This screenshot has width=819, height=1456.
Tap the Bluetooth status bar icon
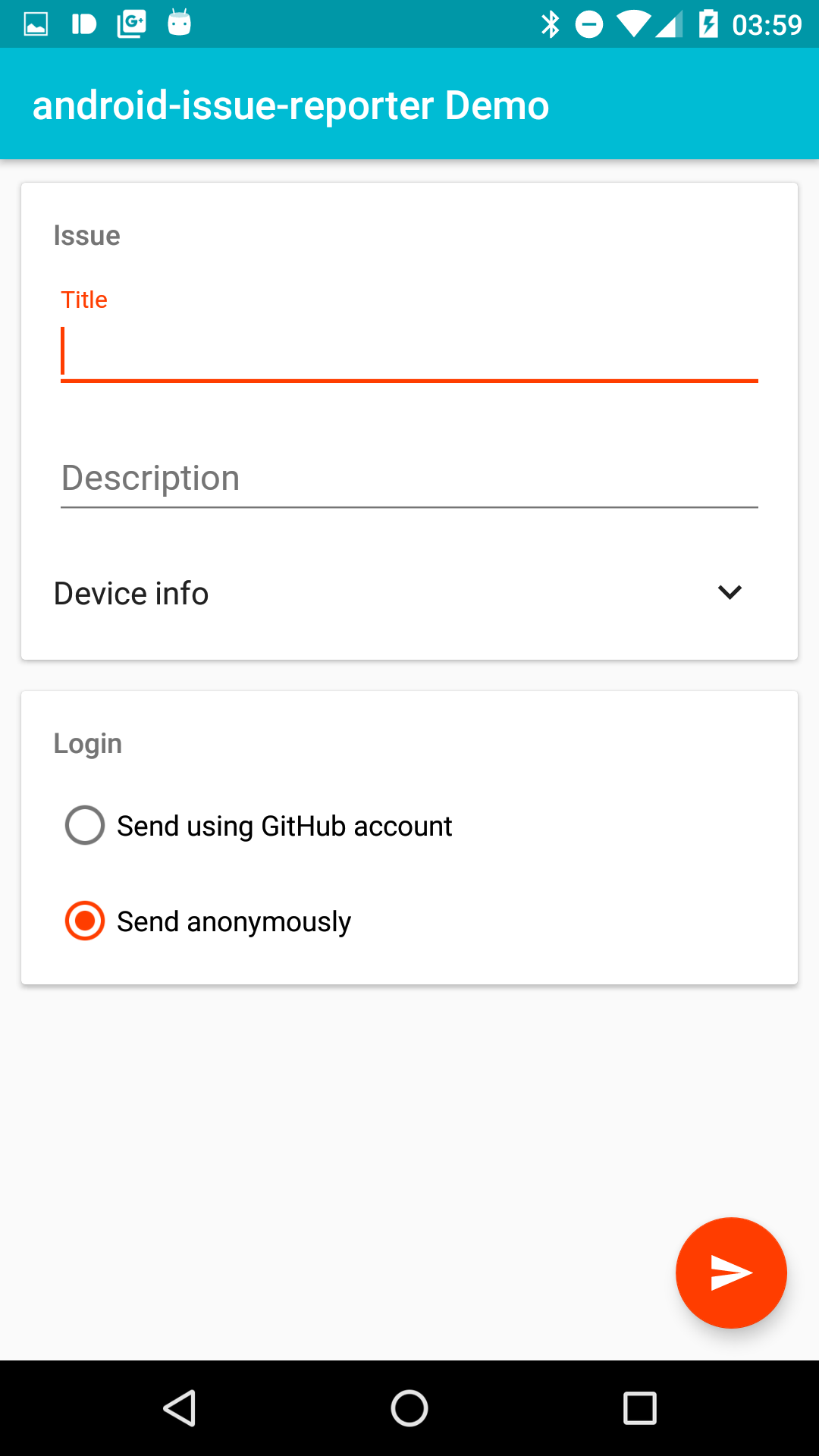550,24
